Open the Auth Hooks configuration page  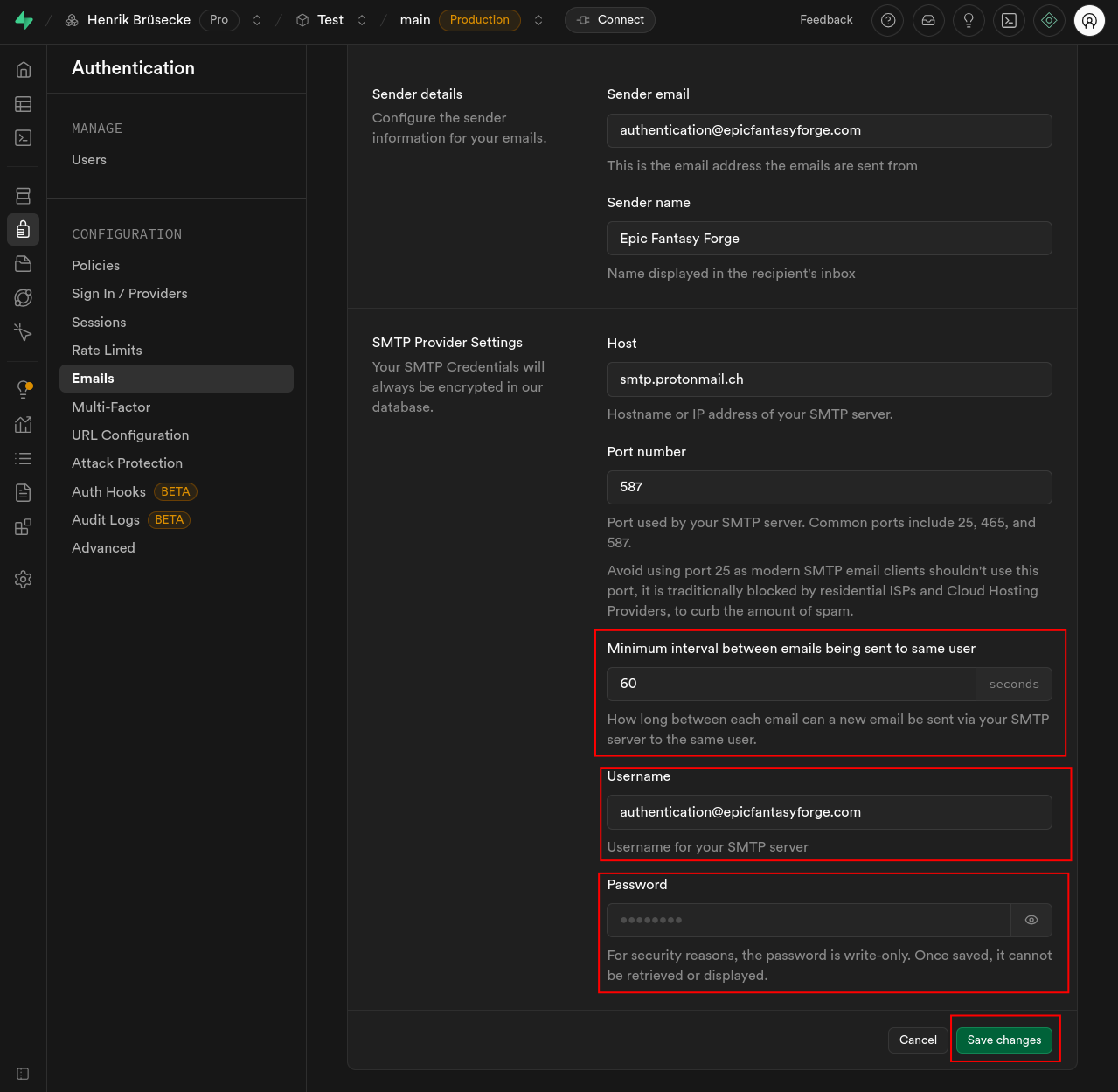click(x=108, y=492)
